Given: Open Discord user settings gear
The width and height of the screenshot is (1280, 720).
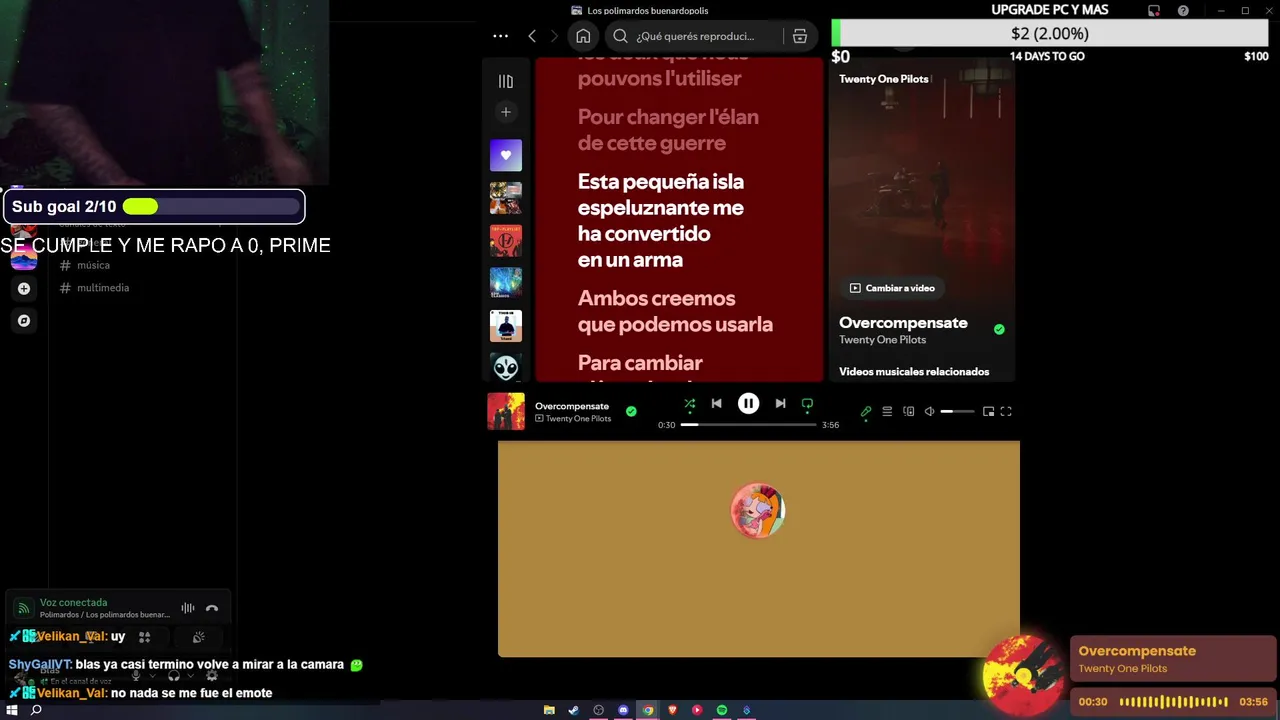Looking at the screenshot, I should (x=211, y=676).
